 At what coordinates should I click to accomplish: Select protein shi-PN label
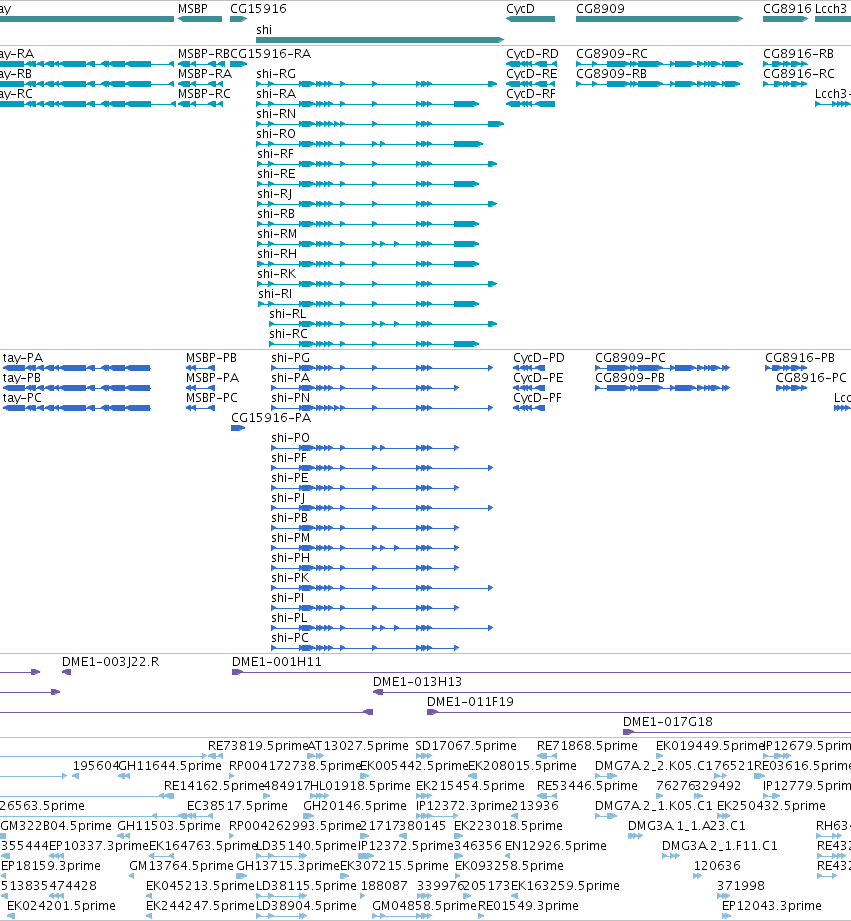[291, 398]
